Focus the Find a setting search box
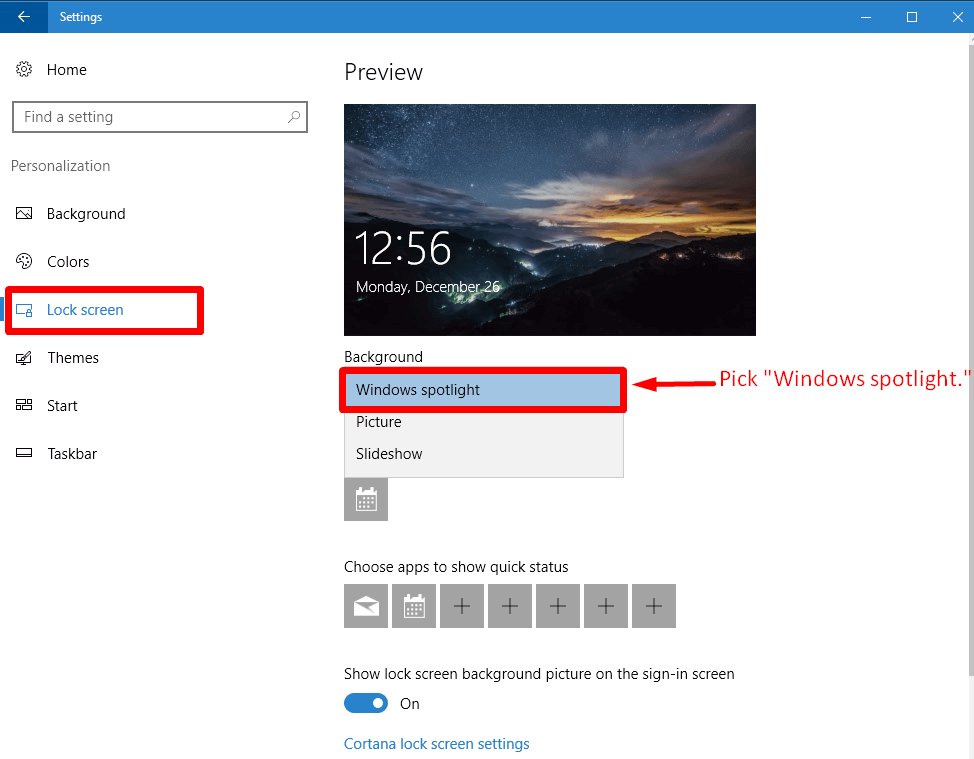 coord(160,117)
